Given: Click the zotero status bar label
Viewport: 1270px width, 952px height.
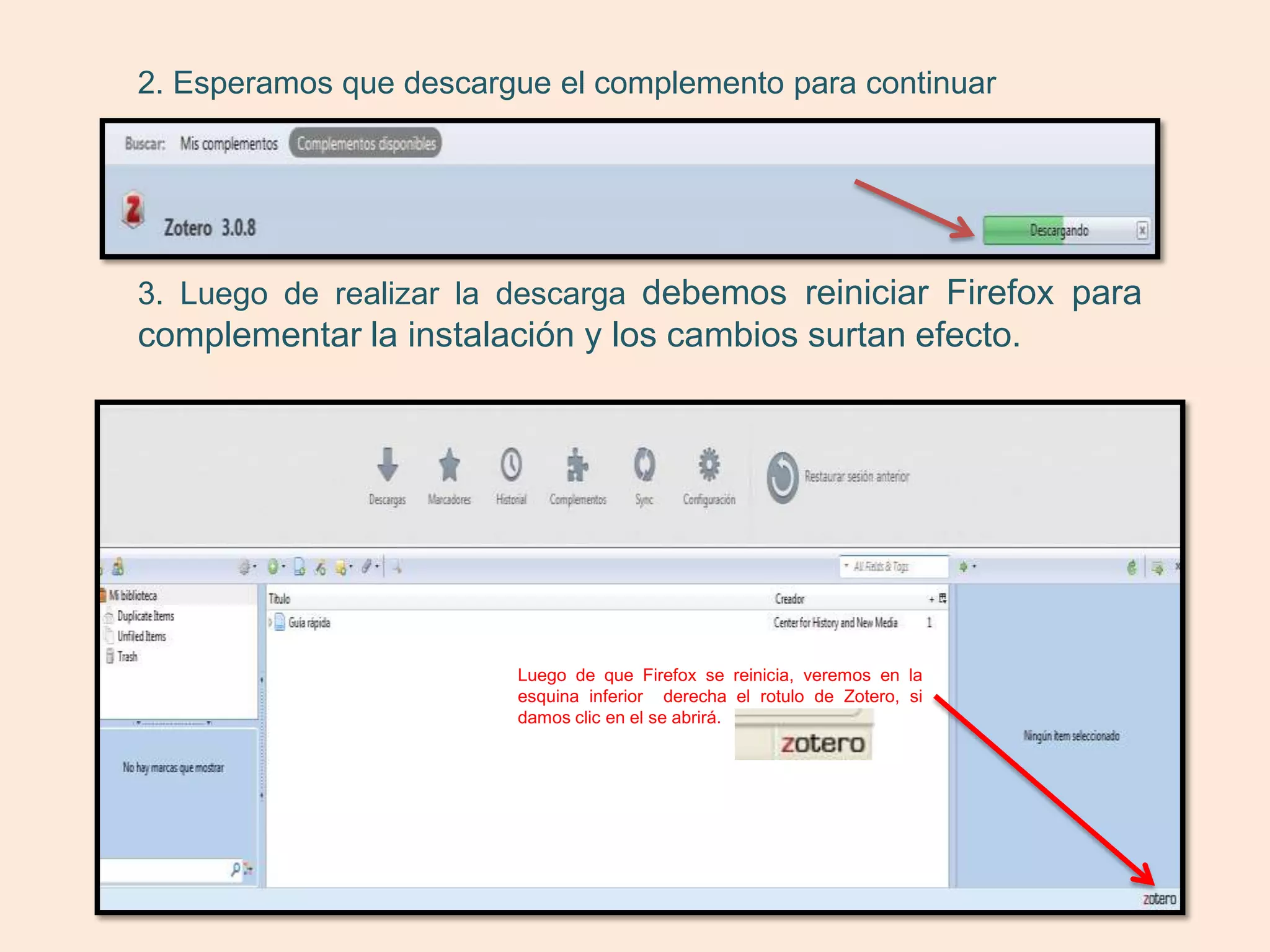Looking at the screenshot, I should (x=1159, y=899).
